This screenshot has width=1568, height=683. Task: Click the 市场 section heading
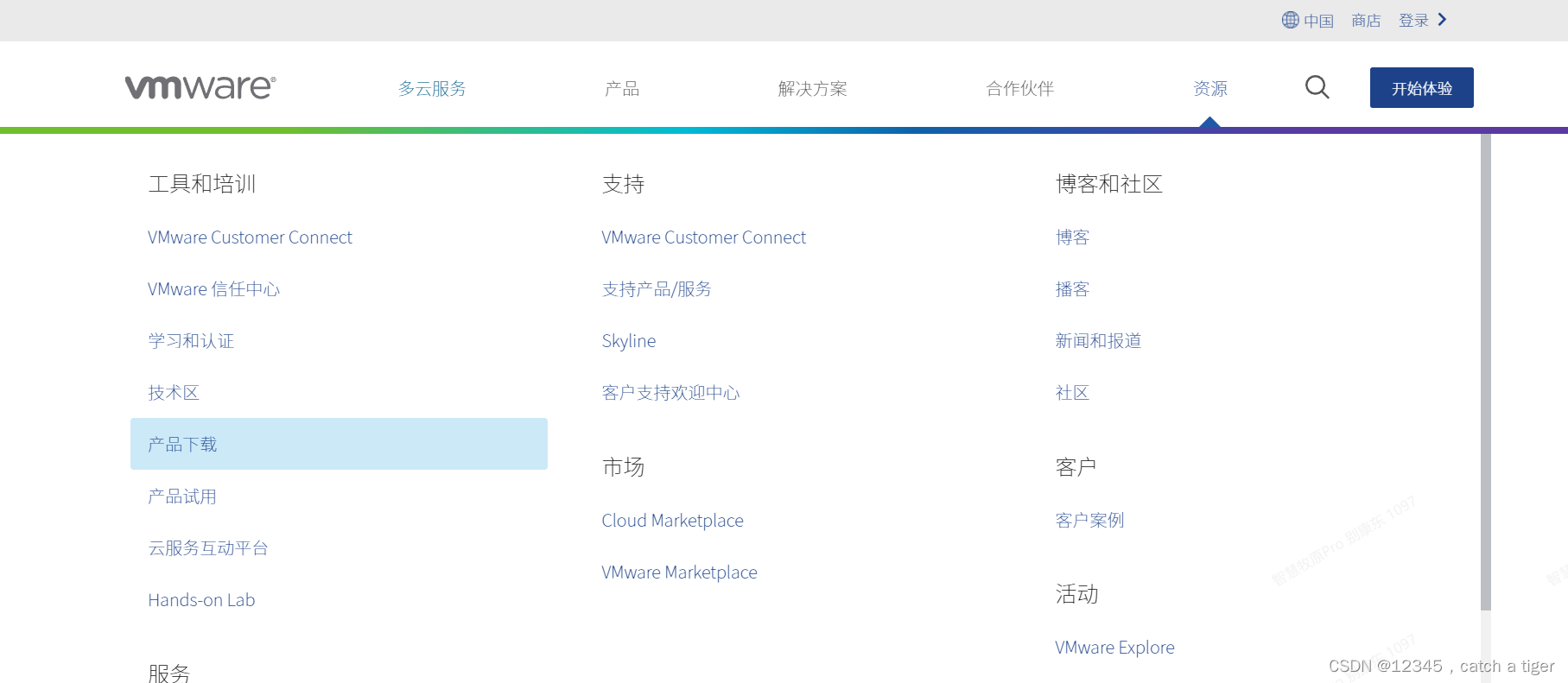click(623, 467)
